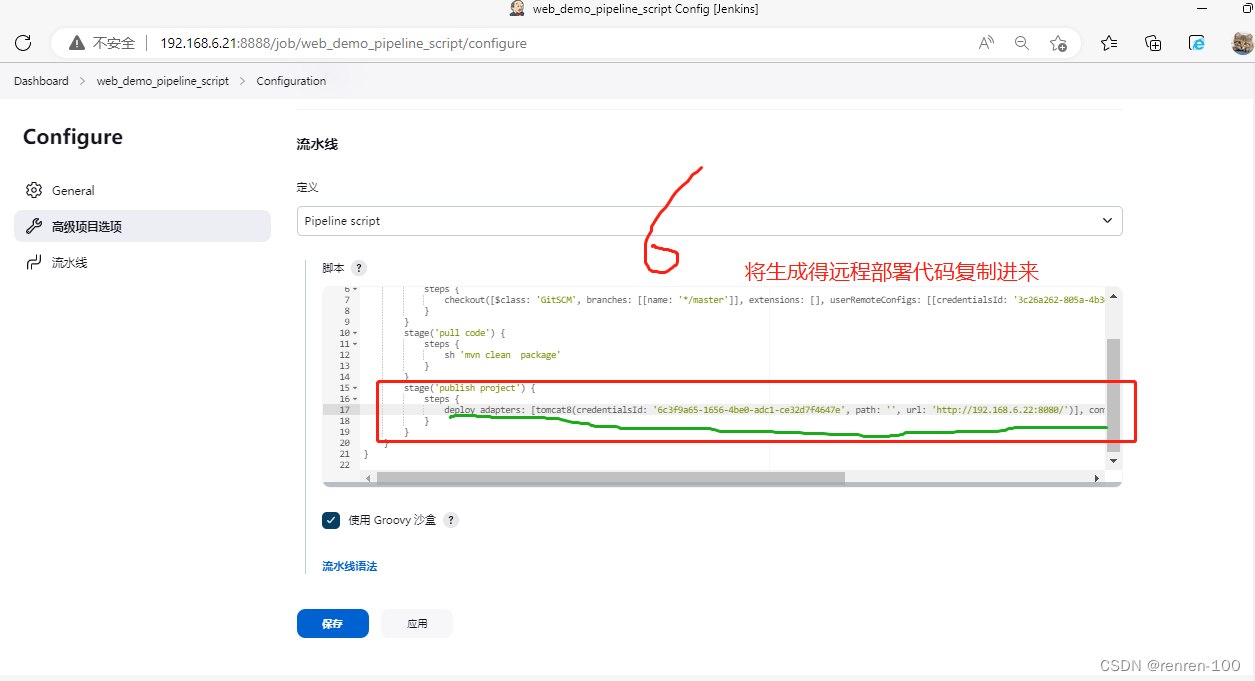
Task: Click the 保存 button
Action: [333, 623]
